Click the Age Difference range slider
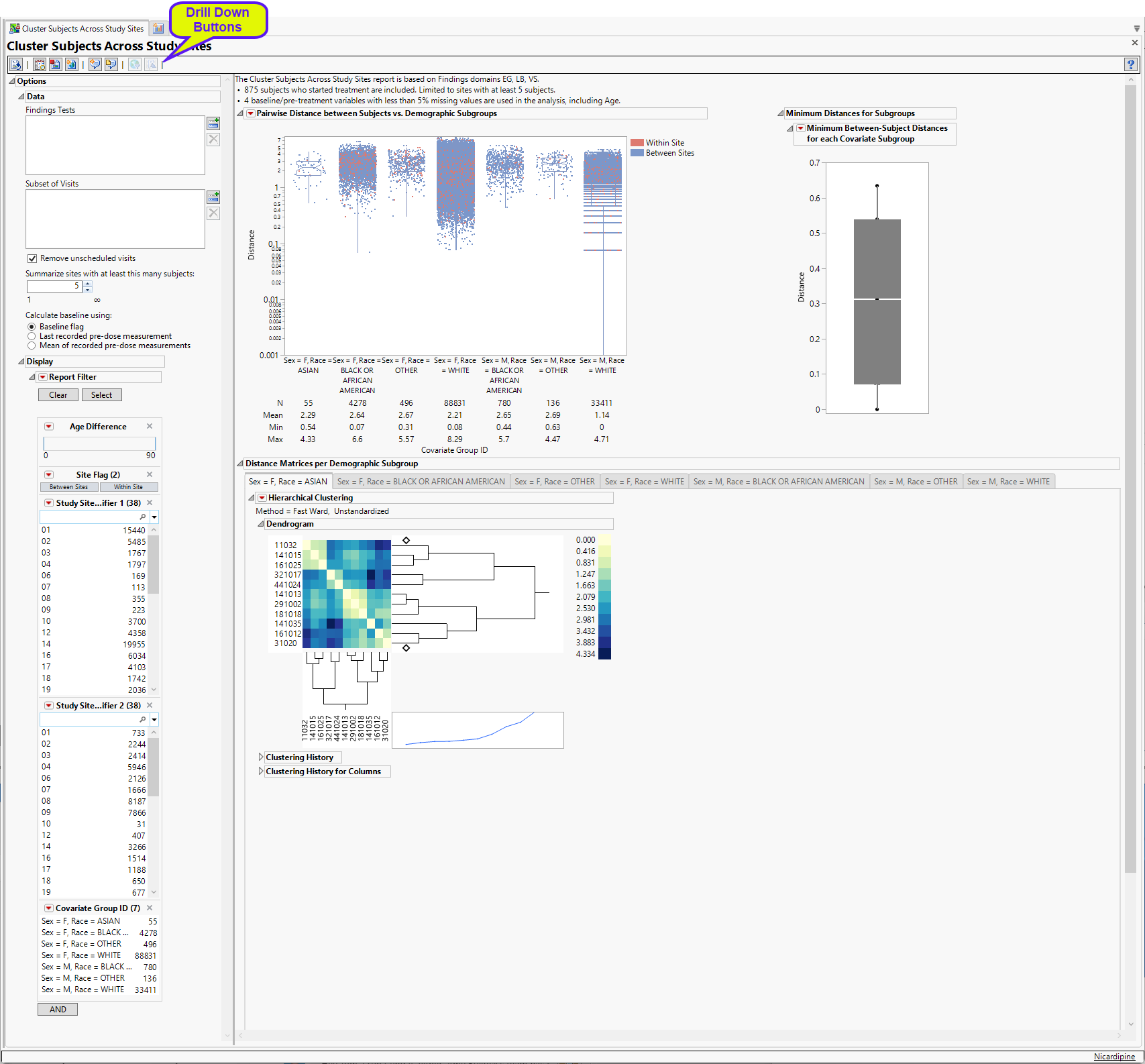Viewport: 1145px width, 1064px height. pos(99,443)
